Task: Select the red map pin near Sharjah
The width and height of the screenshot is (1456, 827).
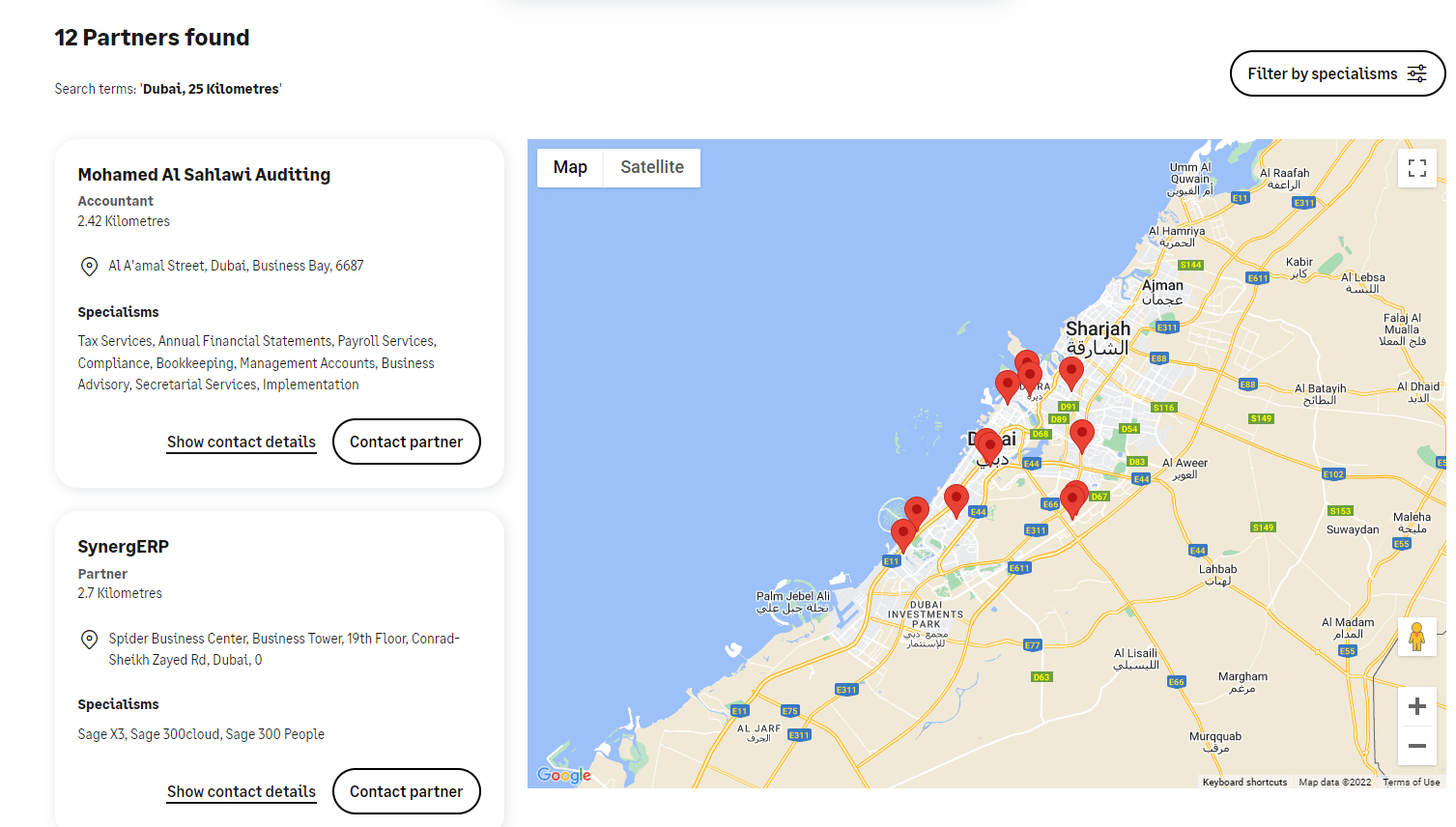Action: [1071, 371]
